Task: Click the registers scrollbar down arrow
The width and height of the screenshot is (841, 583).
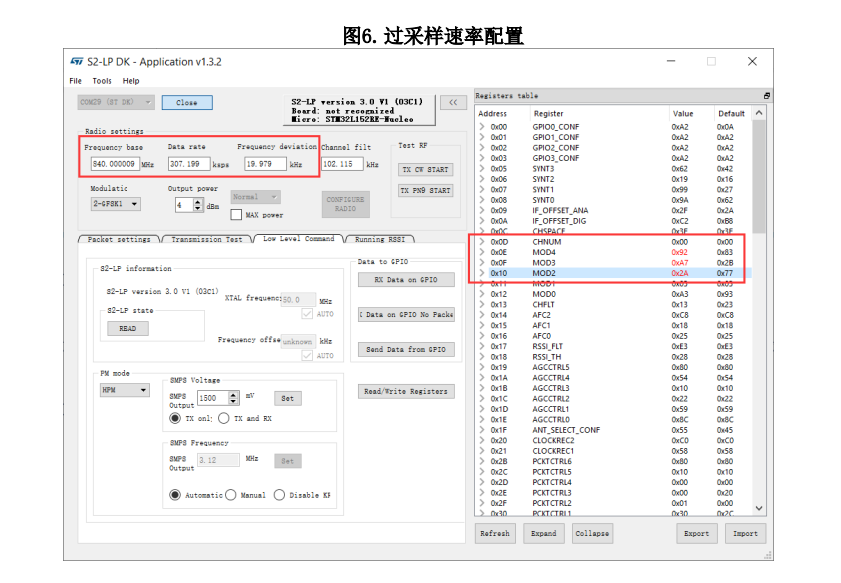Action: pyautogui.click(x=759, y=507)
